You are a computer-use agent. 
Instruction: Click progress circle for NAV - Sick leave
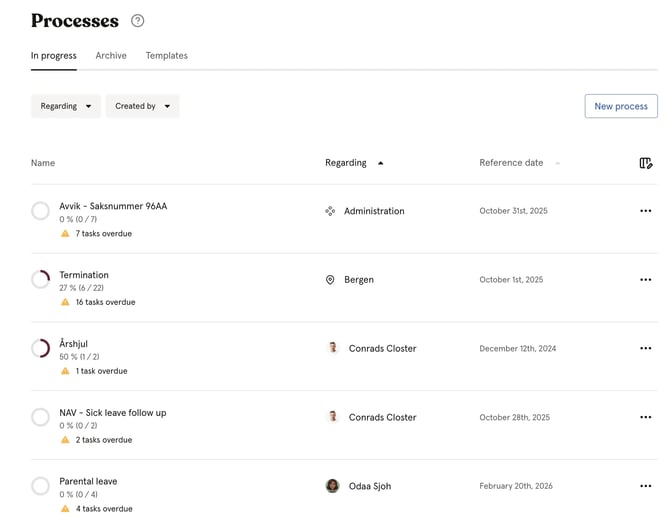click(x=41, y=417)
